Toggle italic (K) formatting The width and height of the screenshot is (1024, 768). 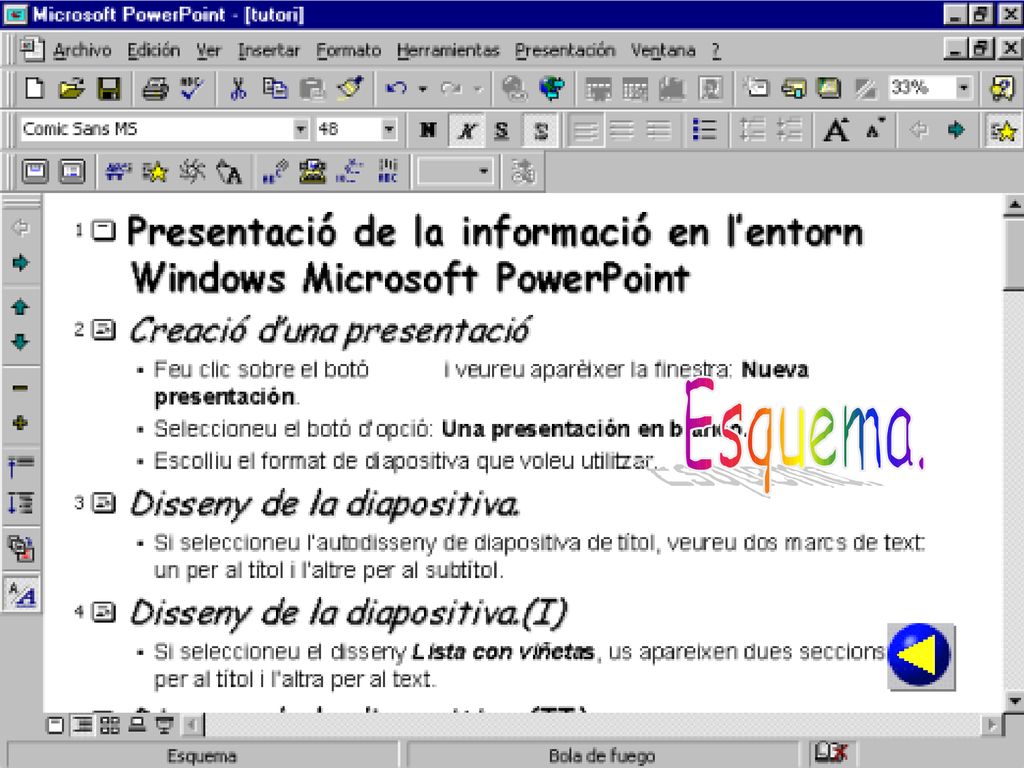tap(466, 129)
